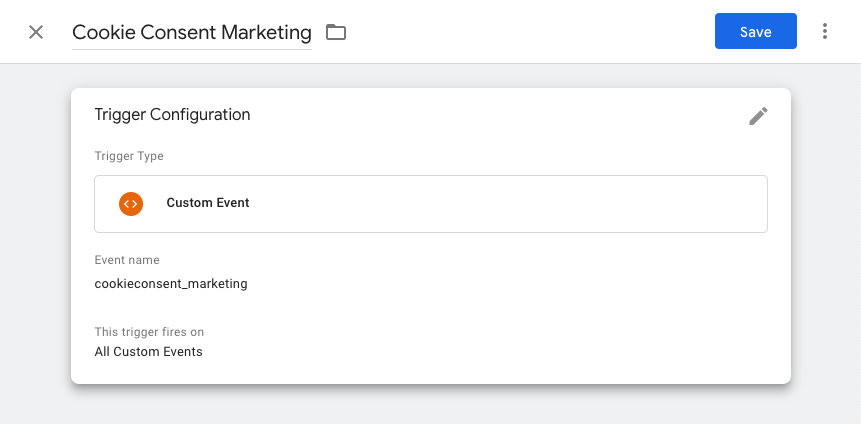Viewport: 861px width, 424px height.
Task: Open the three-dot more actions menu
Action: [825, 32]
